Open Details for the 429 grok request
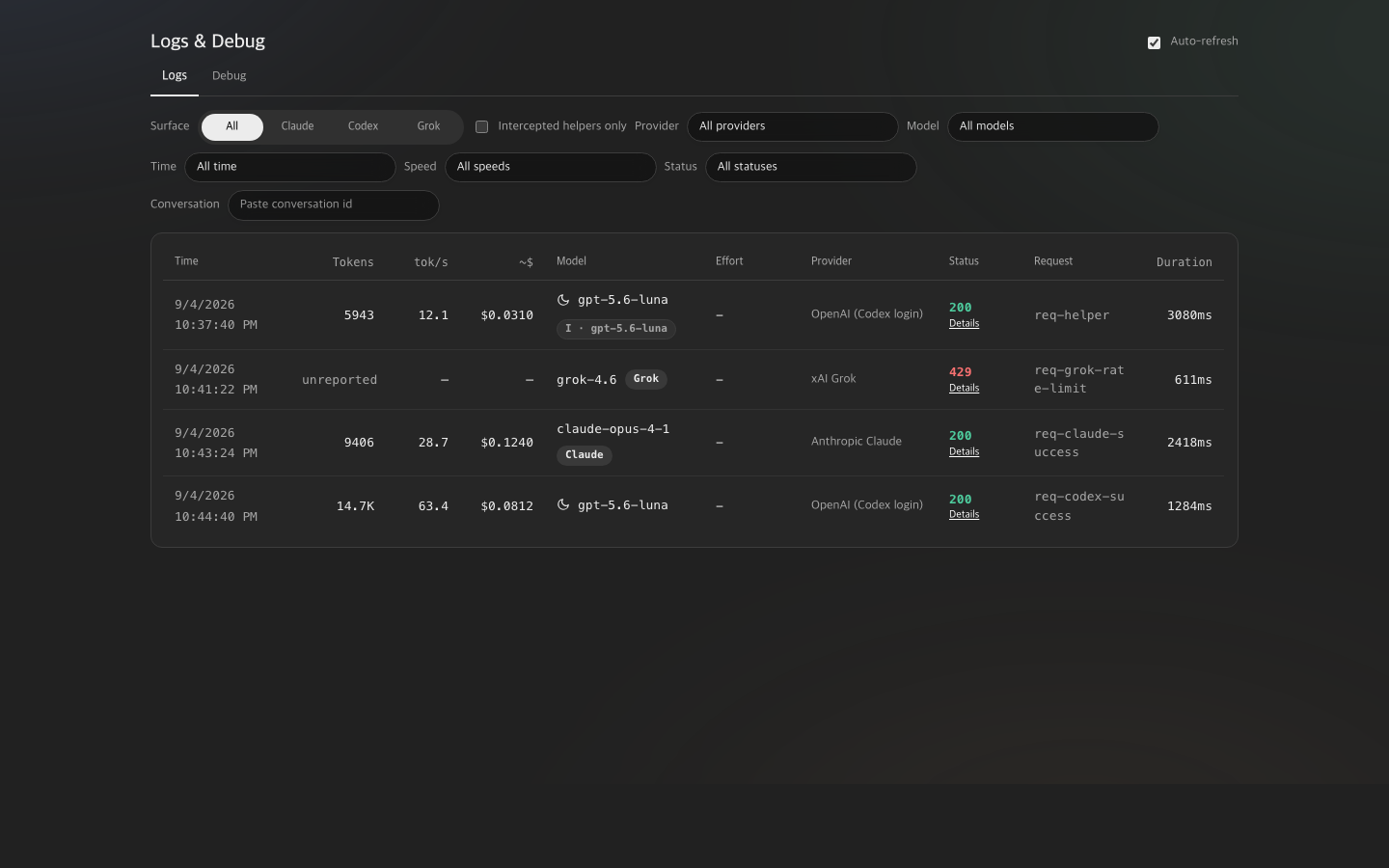Screen dimensions: 1389x868 tap(964, 389)
